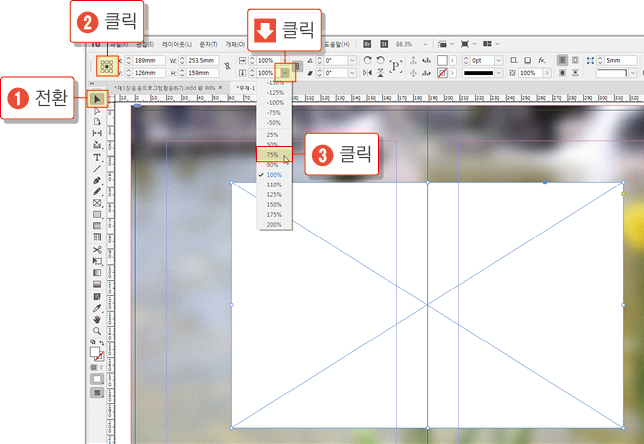Open scale Y percentage dropdown arrow
This screenshot has width=644, height=444.
point(285,73)
